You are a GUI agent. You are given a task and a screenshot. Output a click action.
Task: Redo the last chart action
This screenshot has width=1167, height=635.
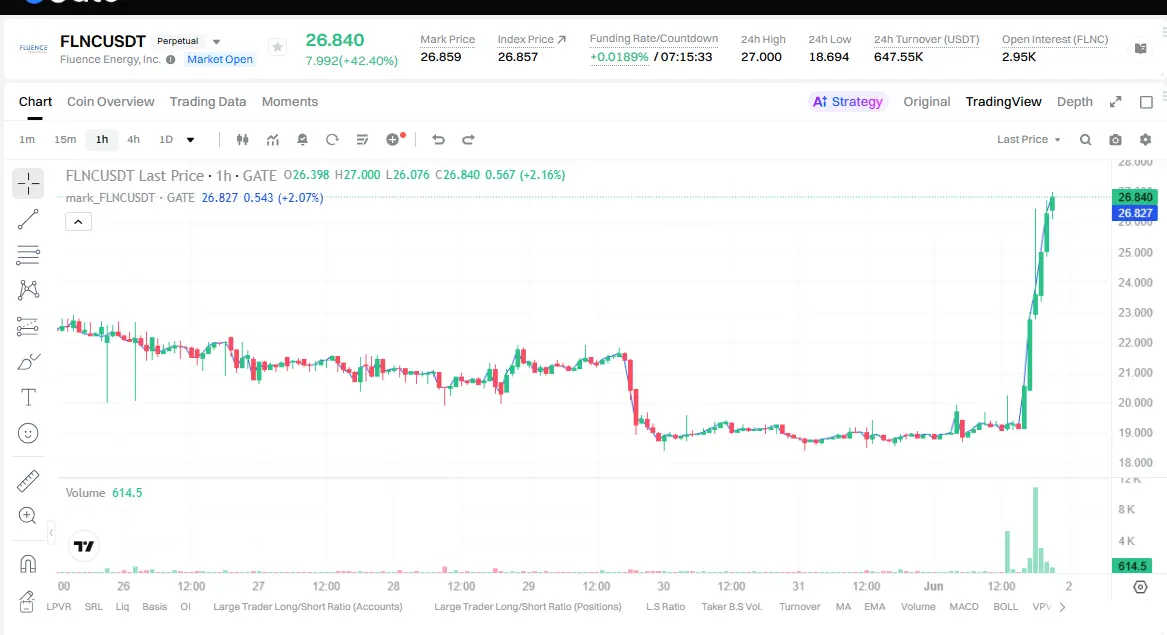click(468, 139)
